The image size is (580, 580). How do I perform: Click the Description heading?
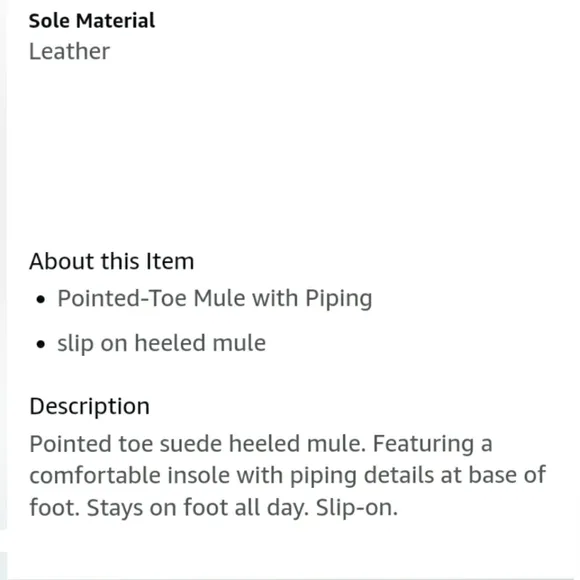[x=90, y=406]
